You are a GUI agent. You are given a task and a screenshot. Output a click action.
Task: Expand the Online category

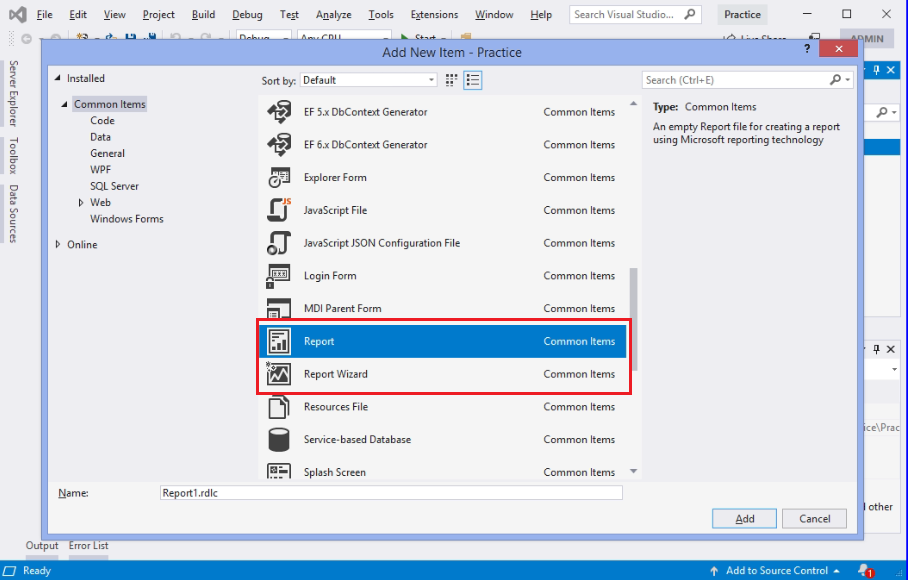57,243
